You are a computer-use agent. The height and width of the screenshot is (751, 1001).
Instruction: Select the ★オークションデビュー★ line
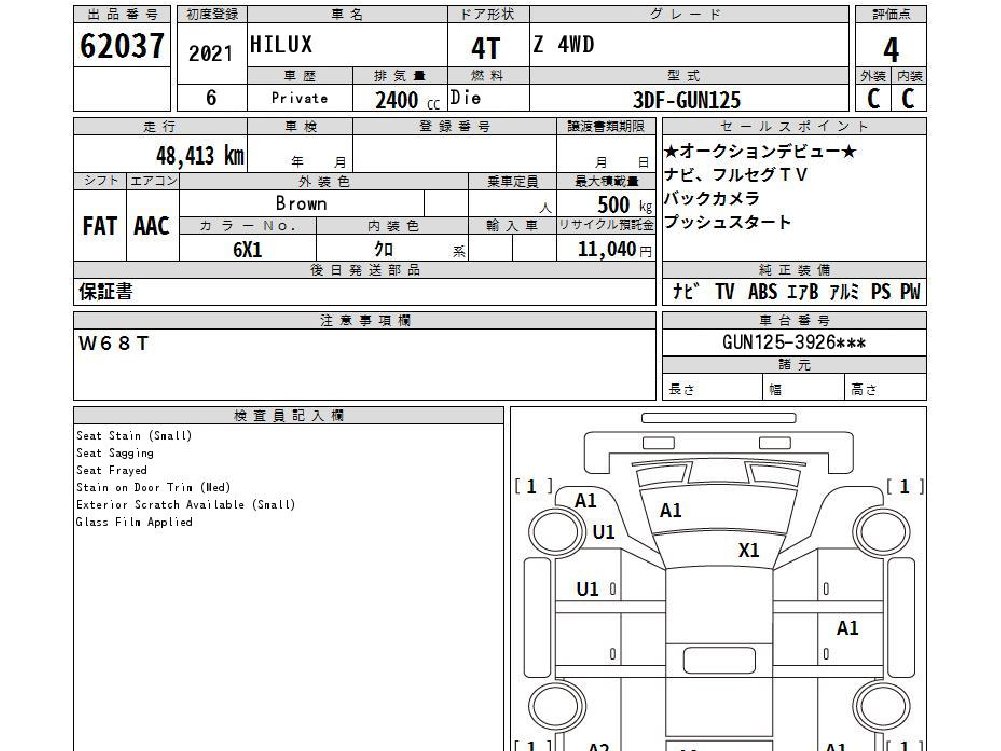click(x=760, y=151)
